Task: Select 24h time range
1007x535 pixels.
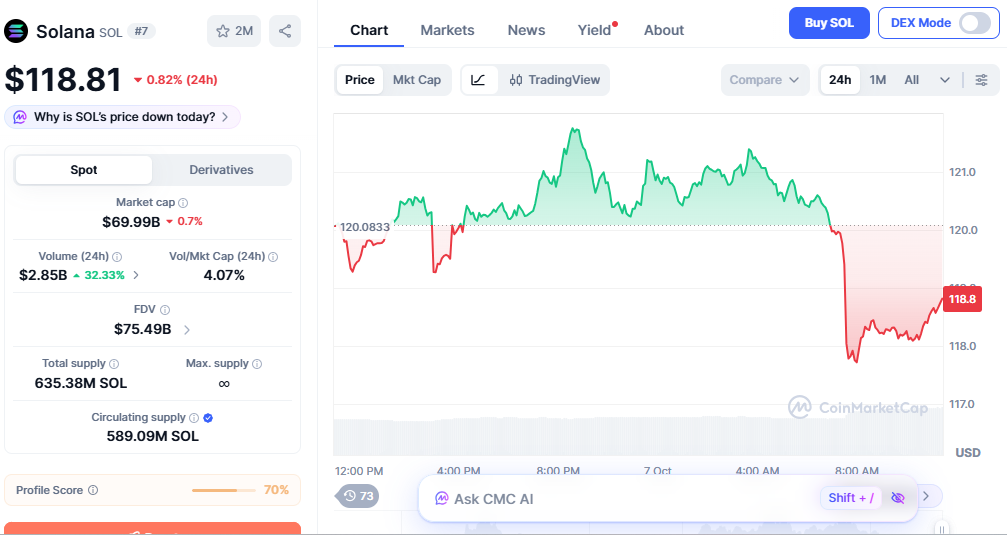Action: pos(840,80)
